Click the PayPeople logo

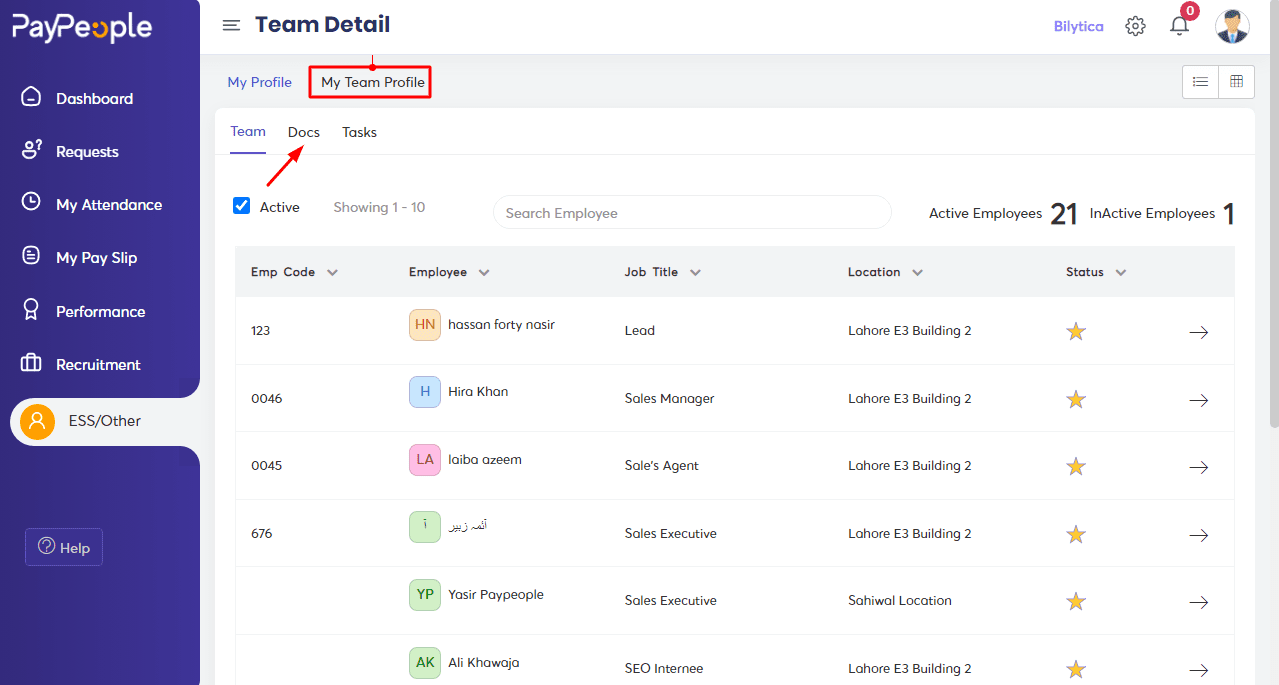coord(82,27)
